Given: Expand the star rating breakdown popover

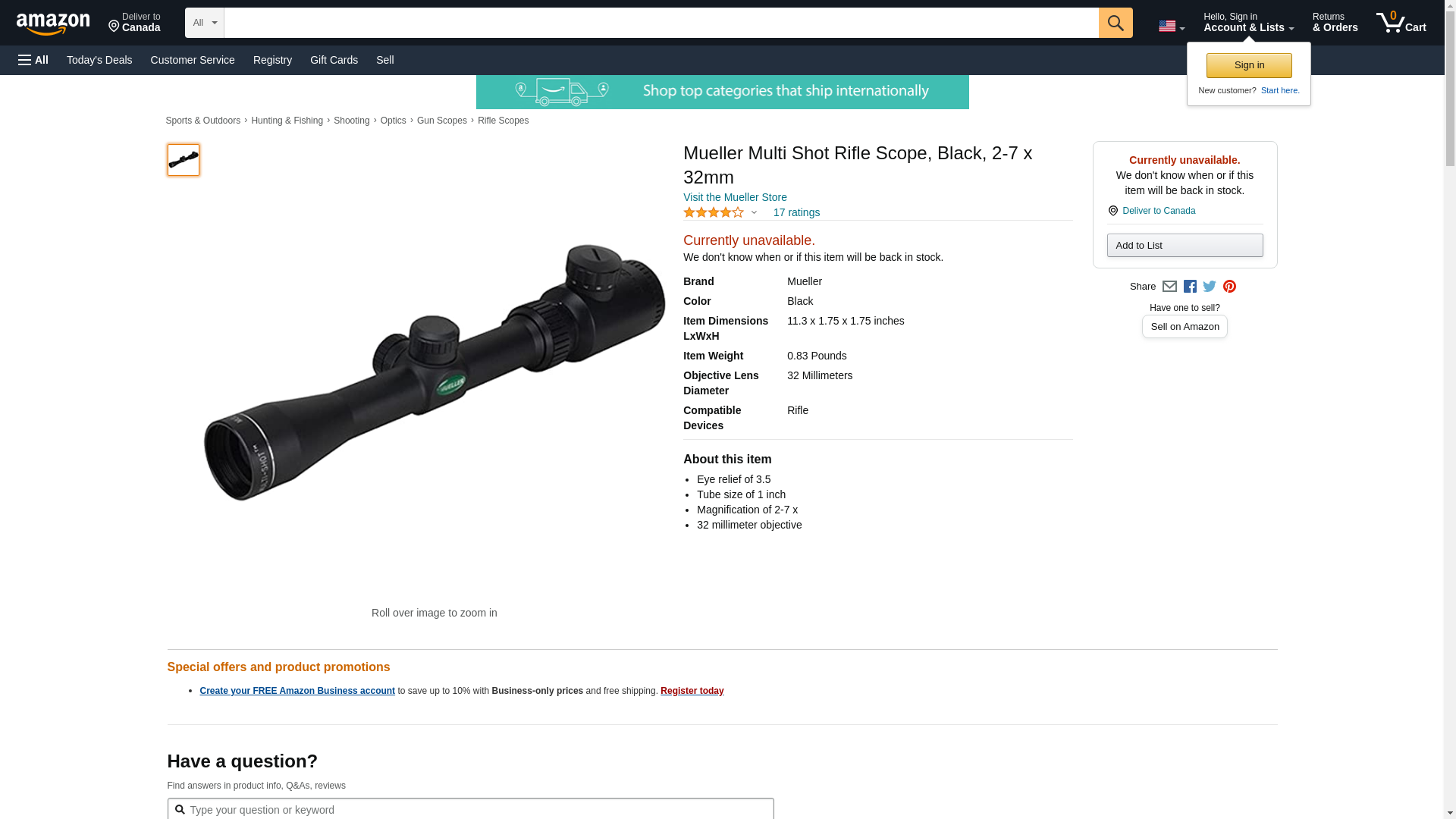Looking at the screenshot, I should coord(720,212).
